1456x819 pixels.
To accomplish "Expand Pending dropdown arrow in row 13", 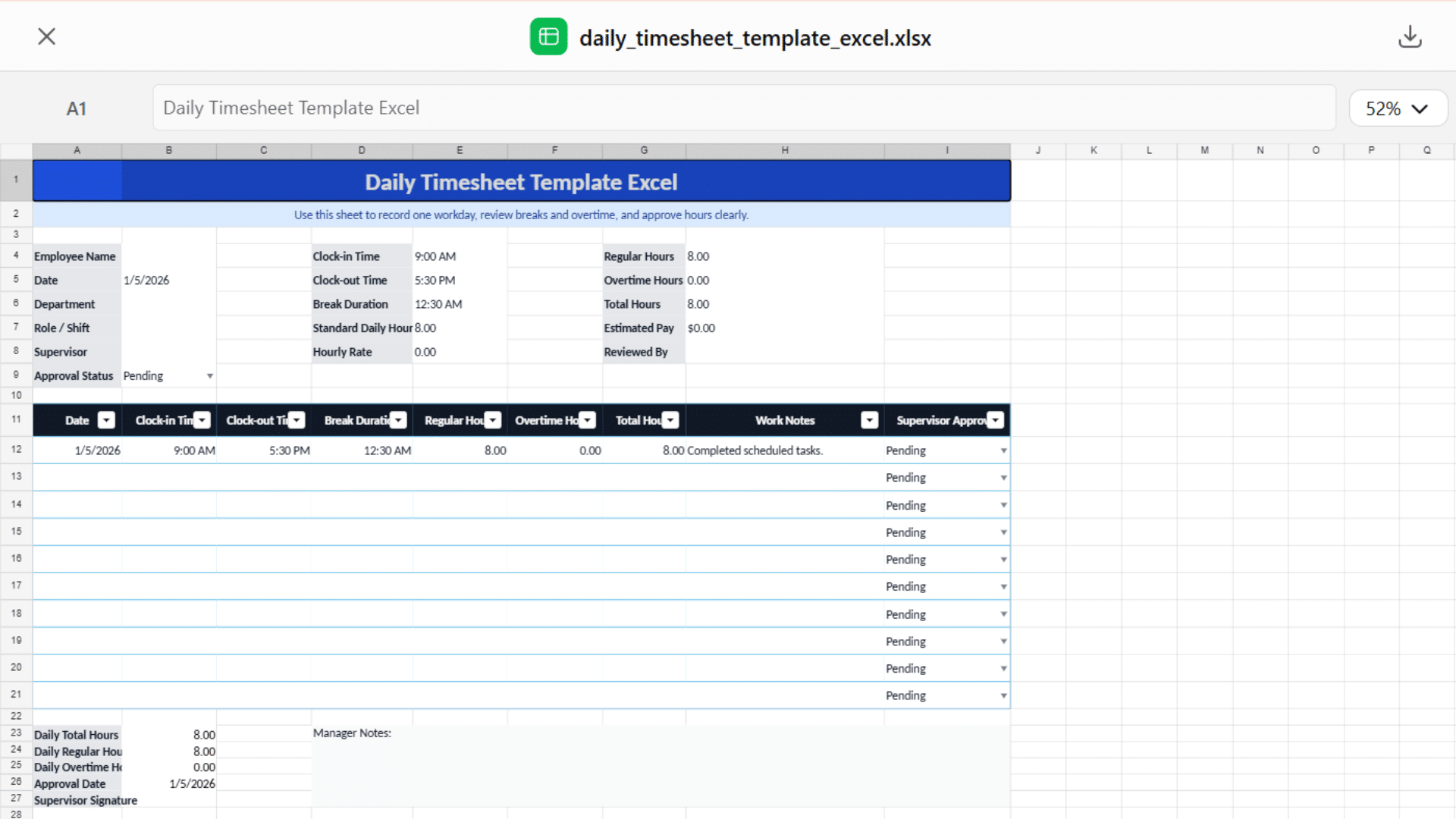I will (1003, 478).
